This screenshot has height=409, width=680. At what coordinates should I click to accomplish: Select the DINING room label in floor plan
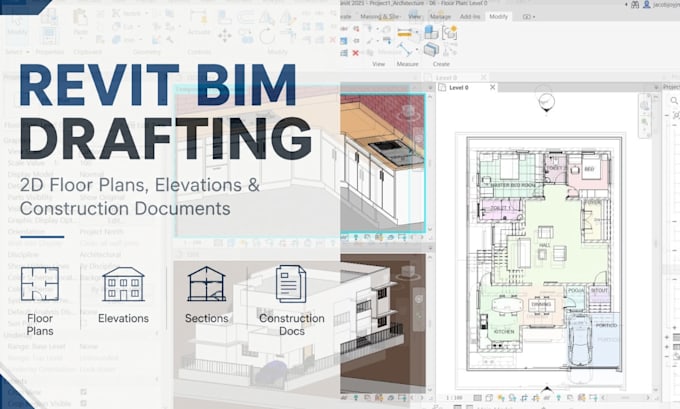click(542, 304)
